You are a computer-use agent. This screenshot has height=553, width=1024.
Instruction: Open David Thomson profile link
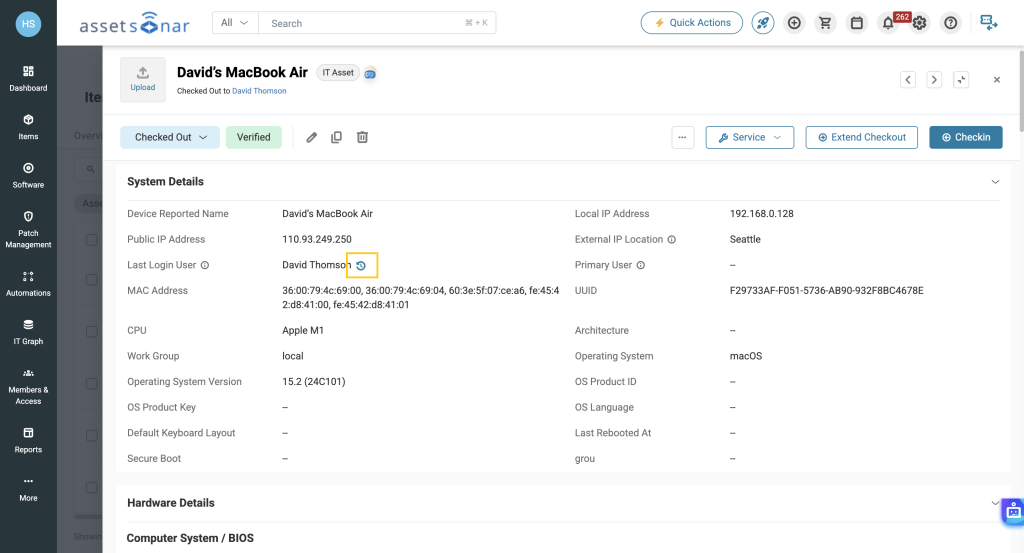(259, 91)
